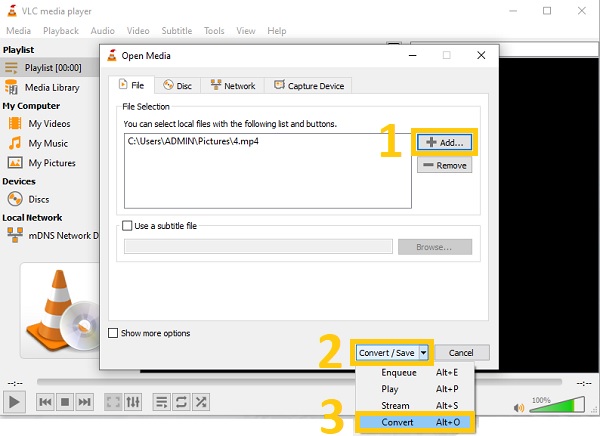Click the Remove button
Viewport: 600px width, 436px height.
pyautogui.click(x=444, y=165)
